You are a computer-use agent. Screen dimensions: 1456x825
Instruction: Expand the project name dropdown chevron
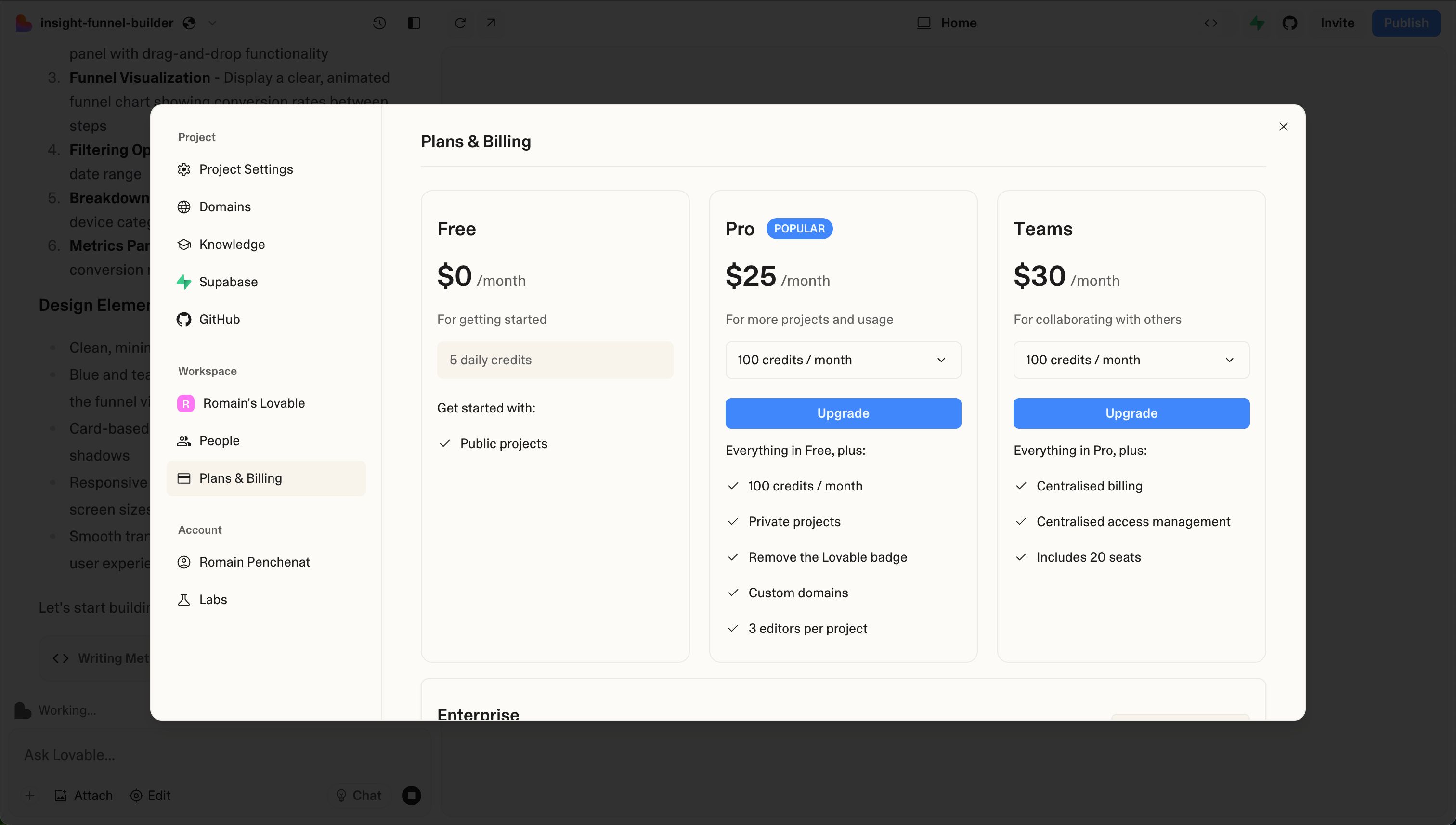[x=212, y=23]
